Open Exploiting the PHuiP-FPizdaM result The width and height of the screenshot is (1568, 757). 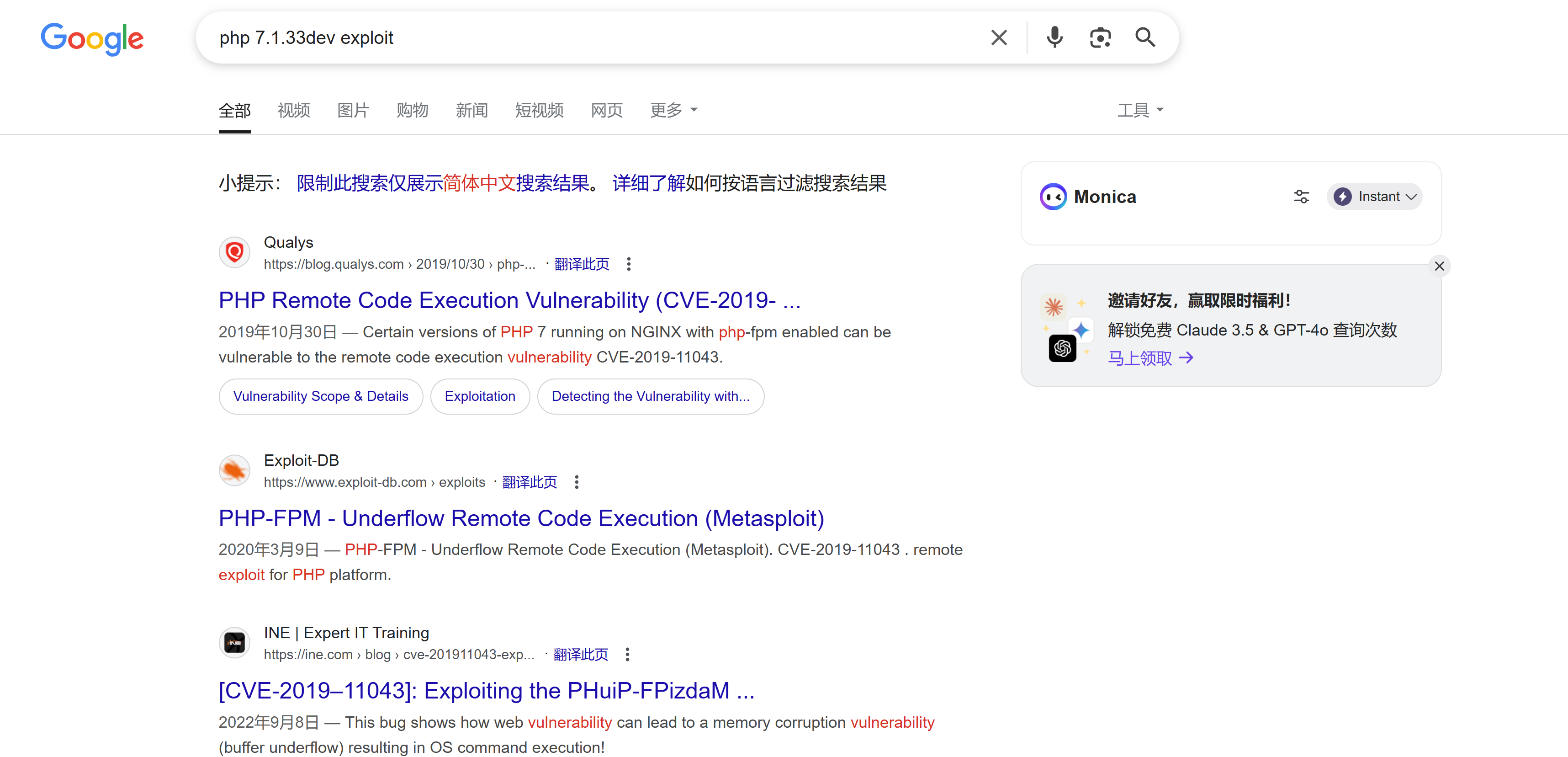click(x=487, y=691)
